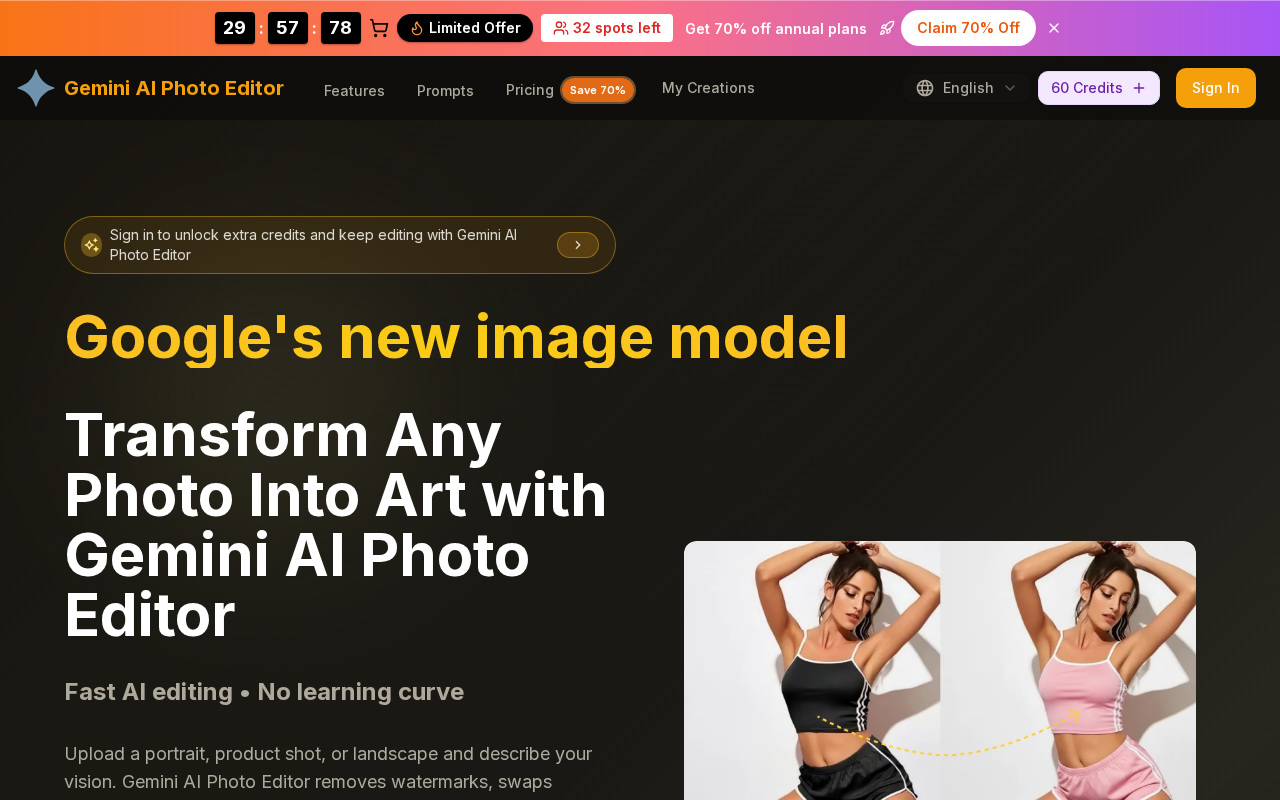
Task: Click the people icon by spots left
Action: [x=561, y=28]
